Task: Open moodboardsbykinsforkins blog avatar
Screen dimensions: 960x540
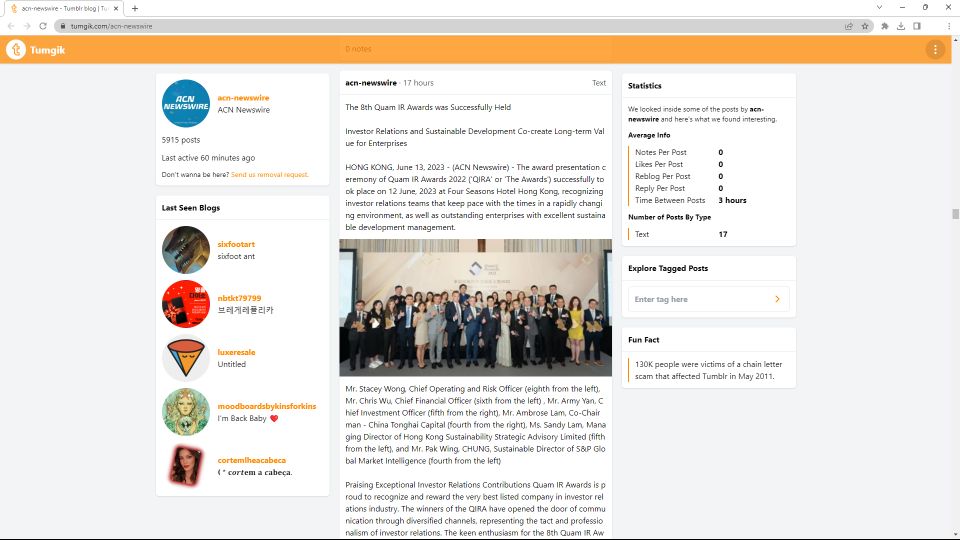Action: pyautogui.click(x=186, y=411)
